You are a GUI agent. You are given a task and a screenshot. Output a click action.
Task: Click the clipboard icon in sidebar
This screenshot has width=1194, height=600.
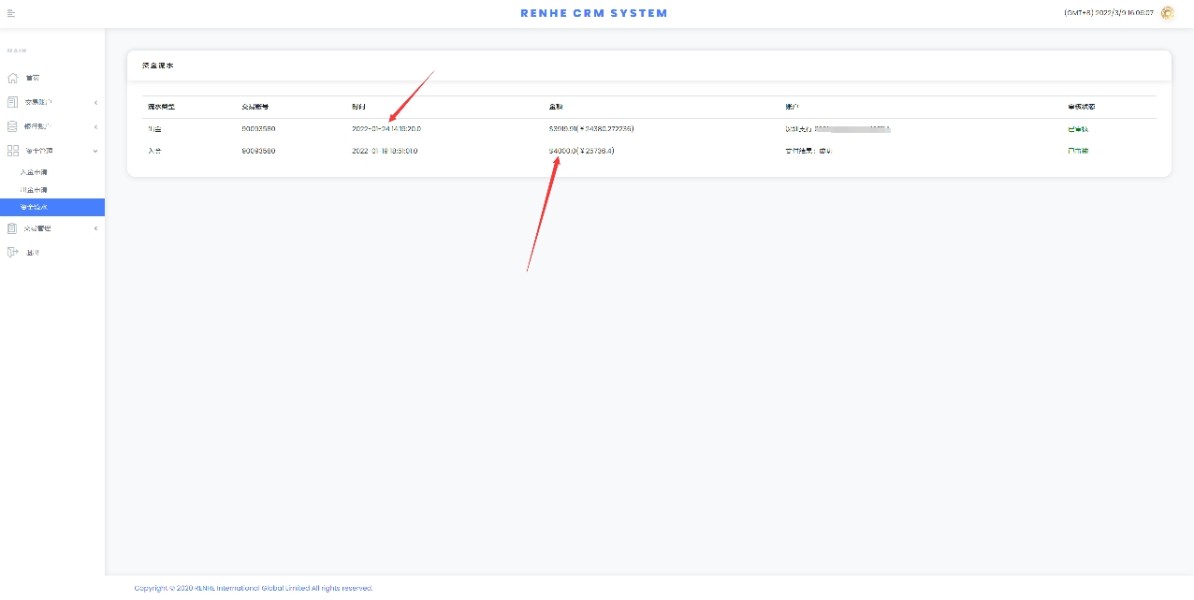[x=13, y=229]
